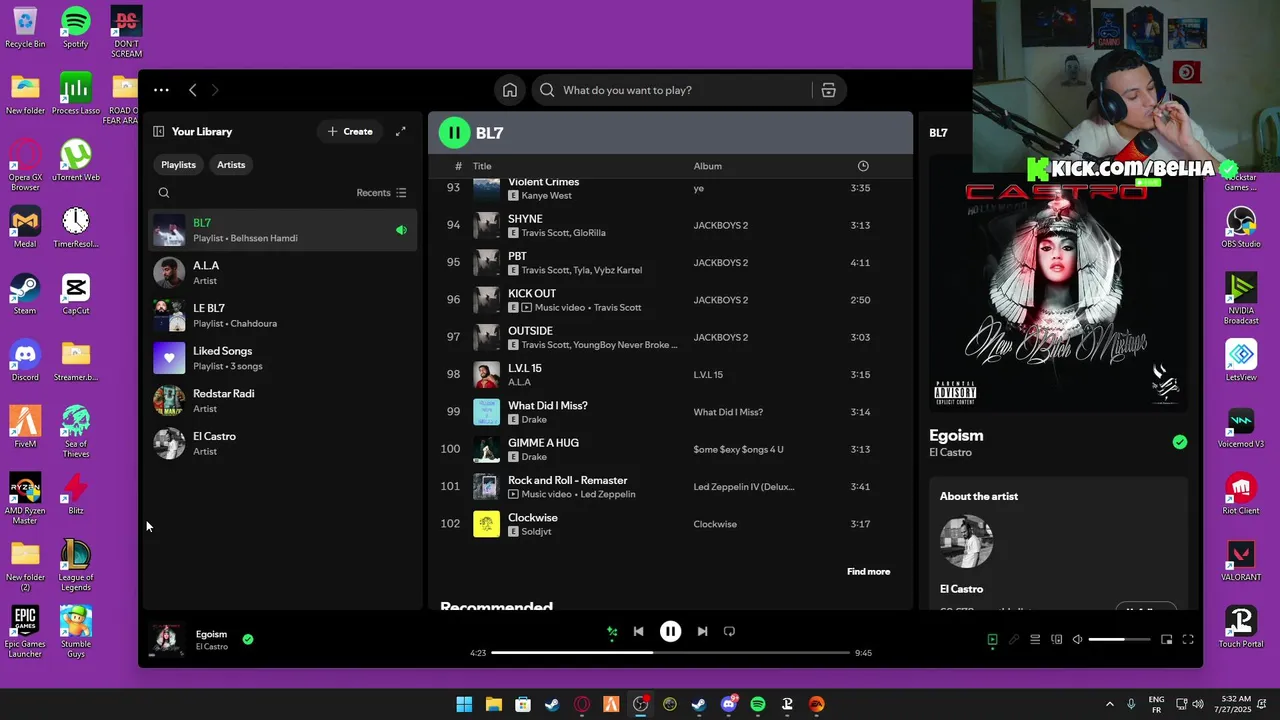1280x720 pixels.
Task: Open A.L.A artist in library
Action: click(x=283, y=273)
